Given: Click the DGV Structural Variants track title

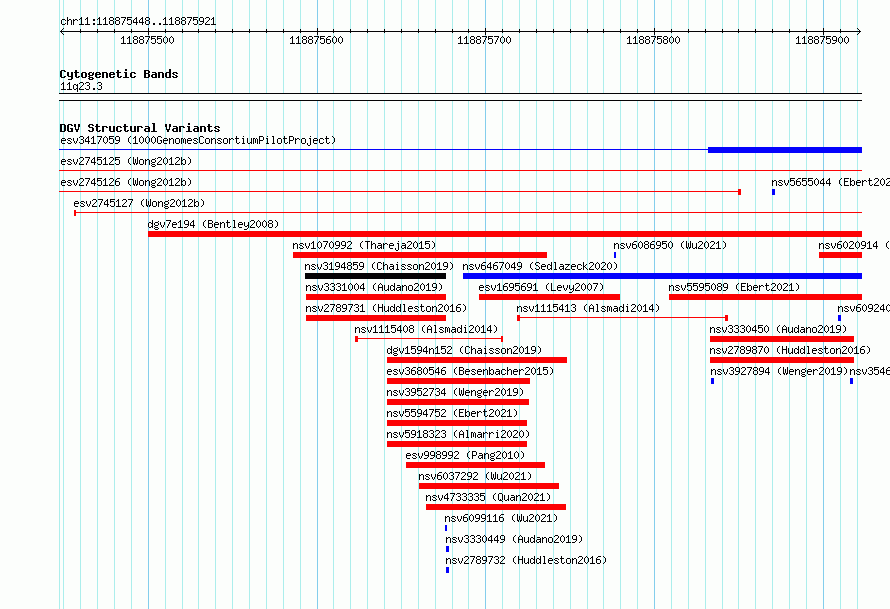Looking at the screenshot, I should pyautogui.click(x=140, y=128).
